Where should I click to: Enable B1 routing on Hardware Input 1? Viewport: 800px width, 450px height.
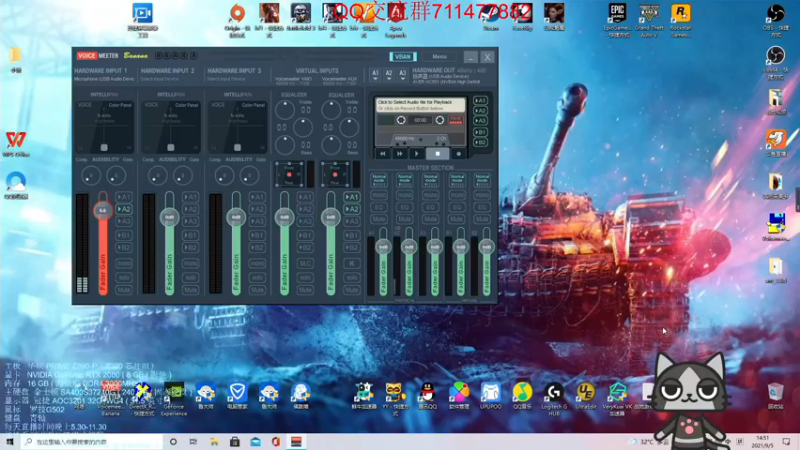[124, 235]
